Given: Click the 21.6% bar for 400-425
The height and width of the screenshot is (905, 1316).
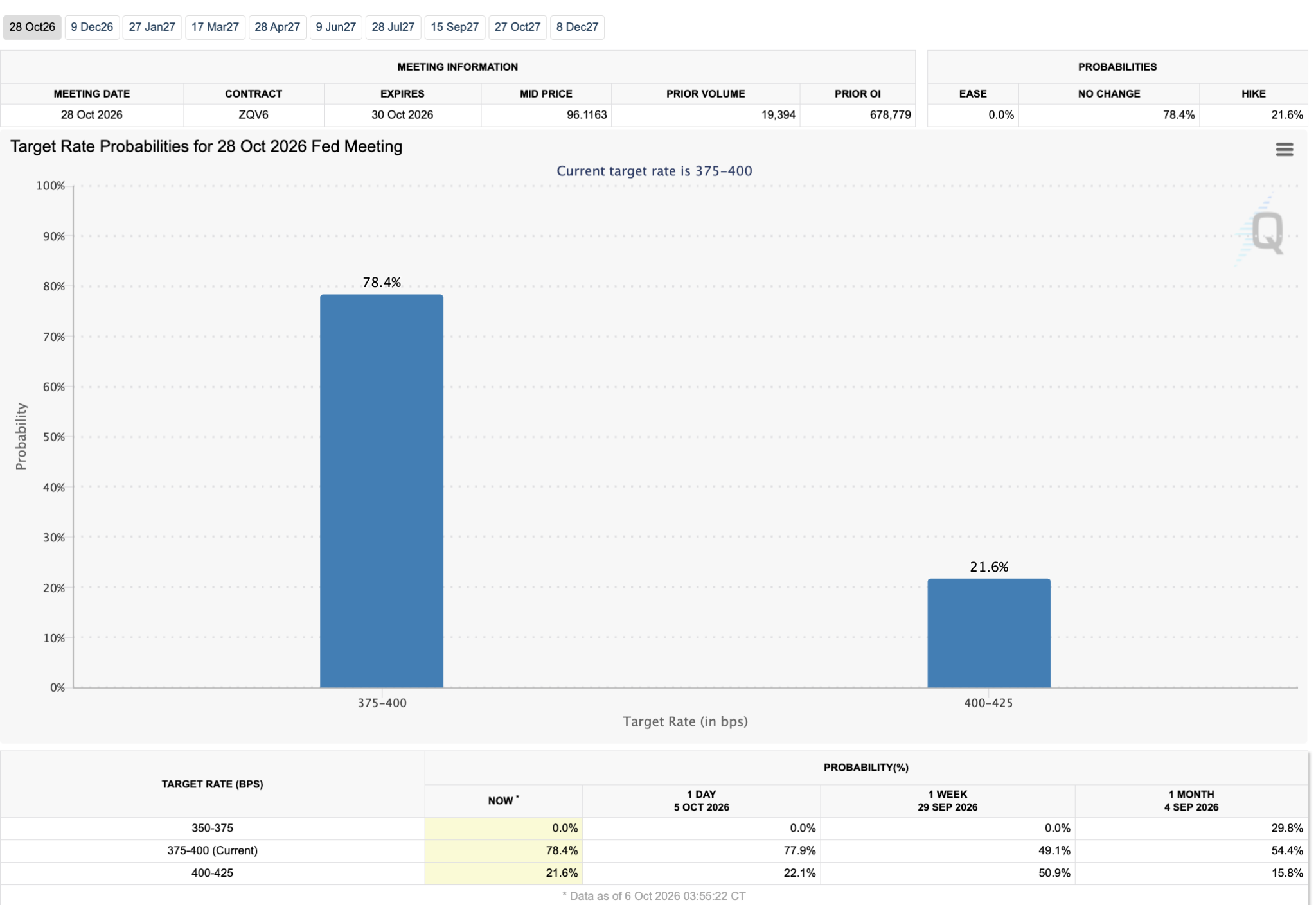Looking at the screenshot, I should [x=989, y=633].
